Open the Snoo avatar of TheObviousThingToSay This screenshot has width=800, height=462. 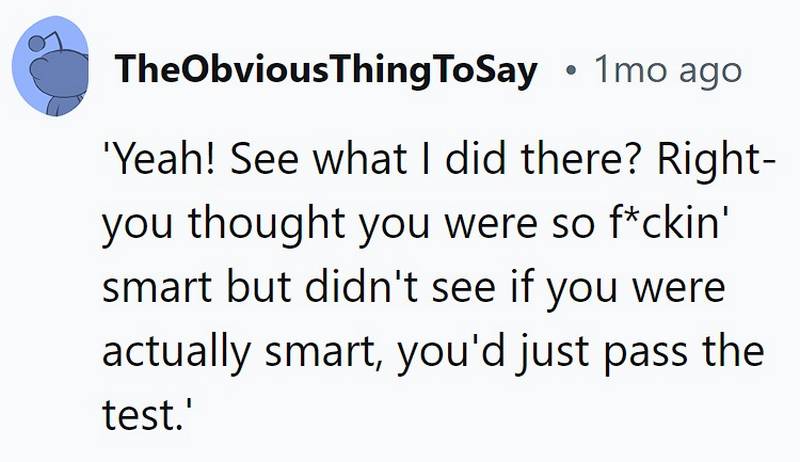(x=50, y=66)
